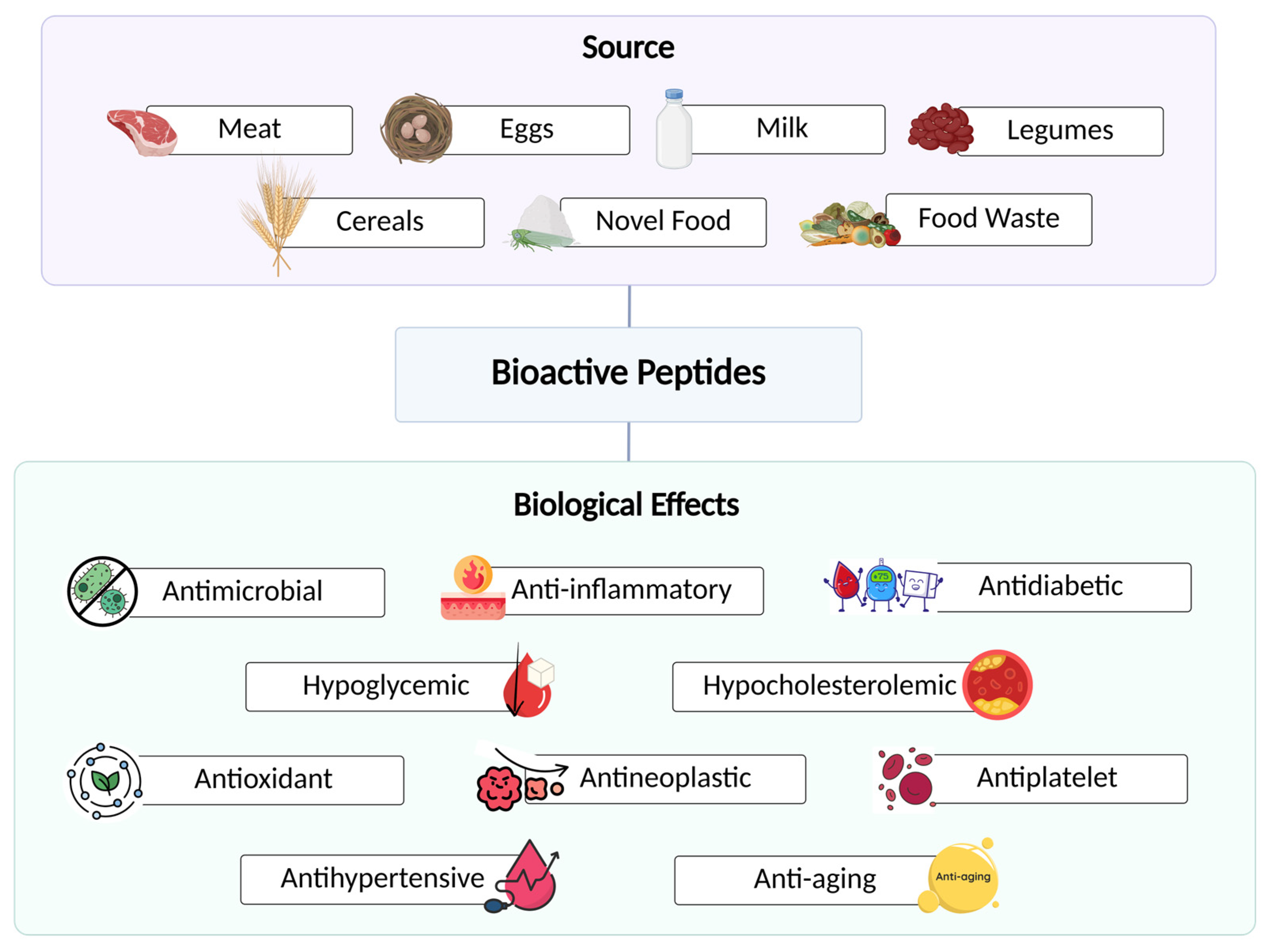Viewport: 1274px width, 952px height.
Task: Click the green leaf antioxidant icon
Action: point(105,781)
